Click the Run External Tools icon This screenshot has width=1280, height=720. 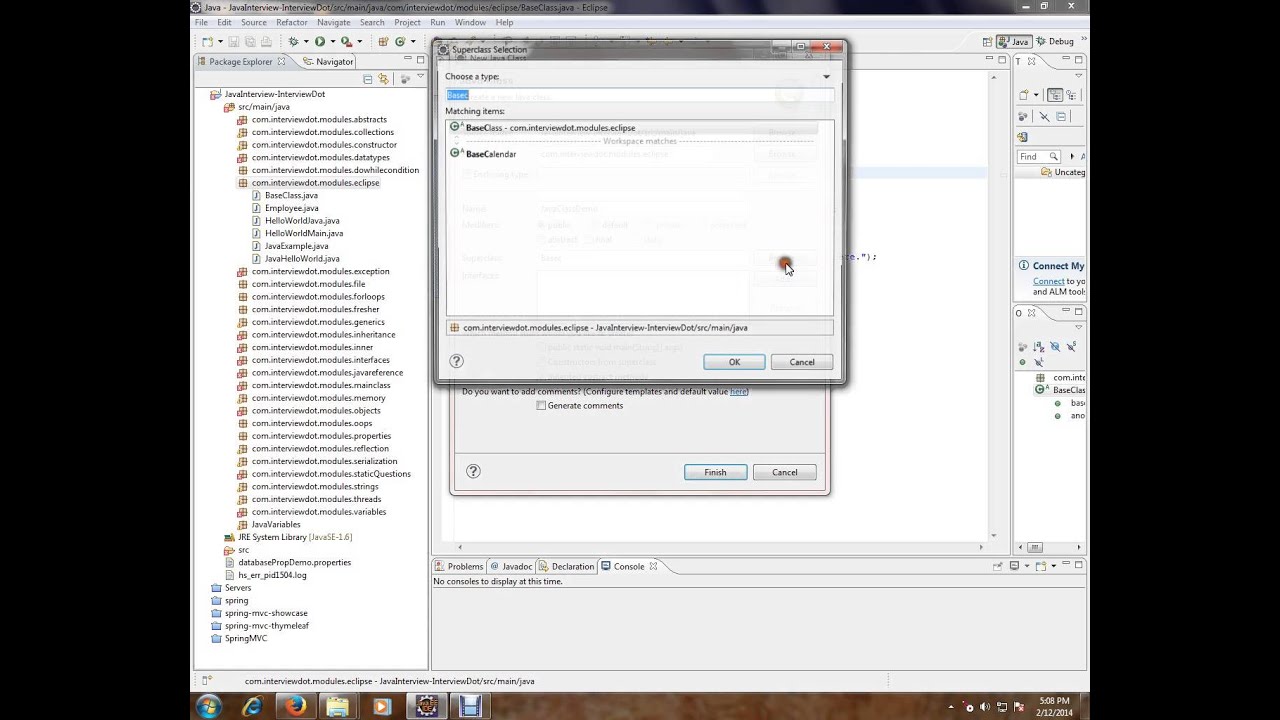pos(346,42)
